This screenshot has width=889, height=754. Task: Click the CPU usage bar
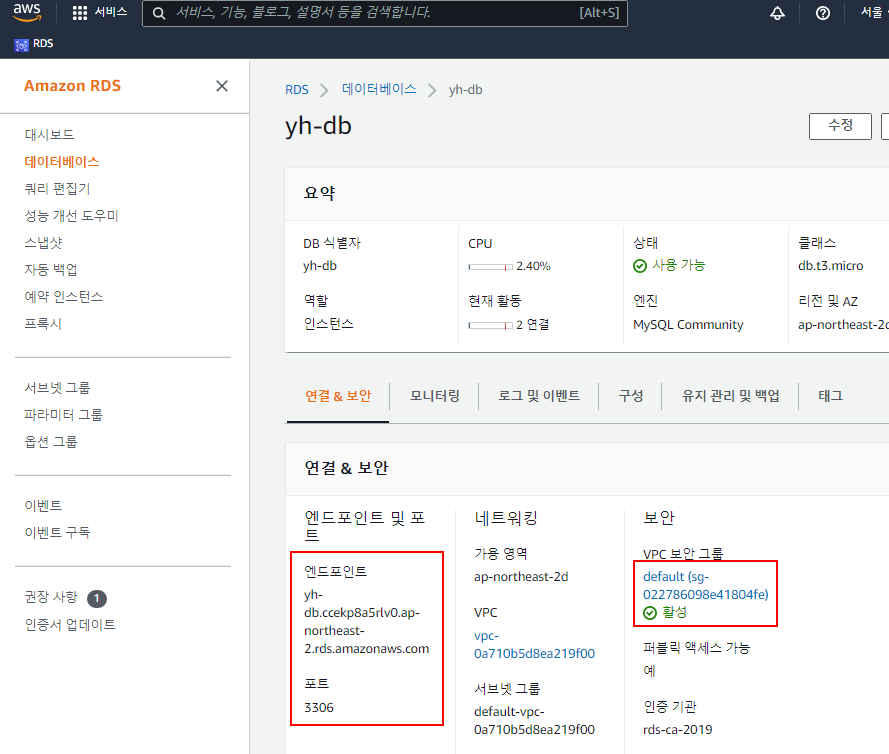click(490, 266)
